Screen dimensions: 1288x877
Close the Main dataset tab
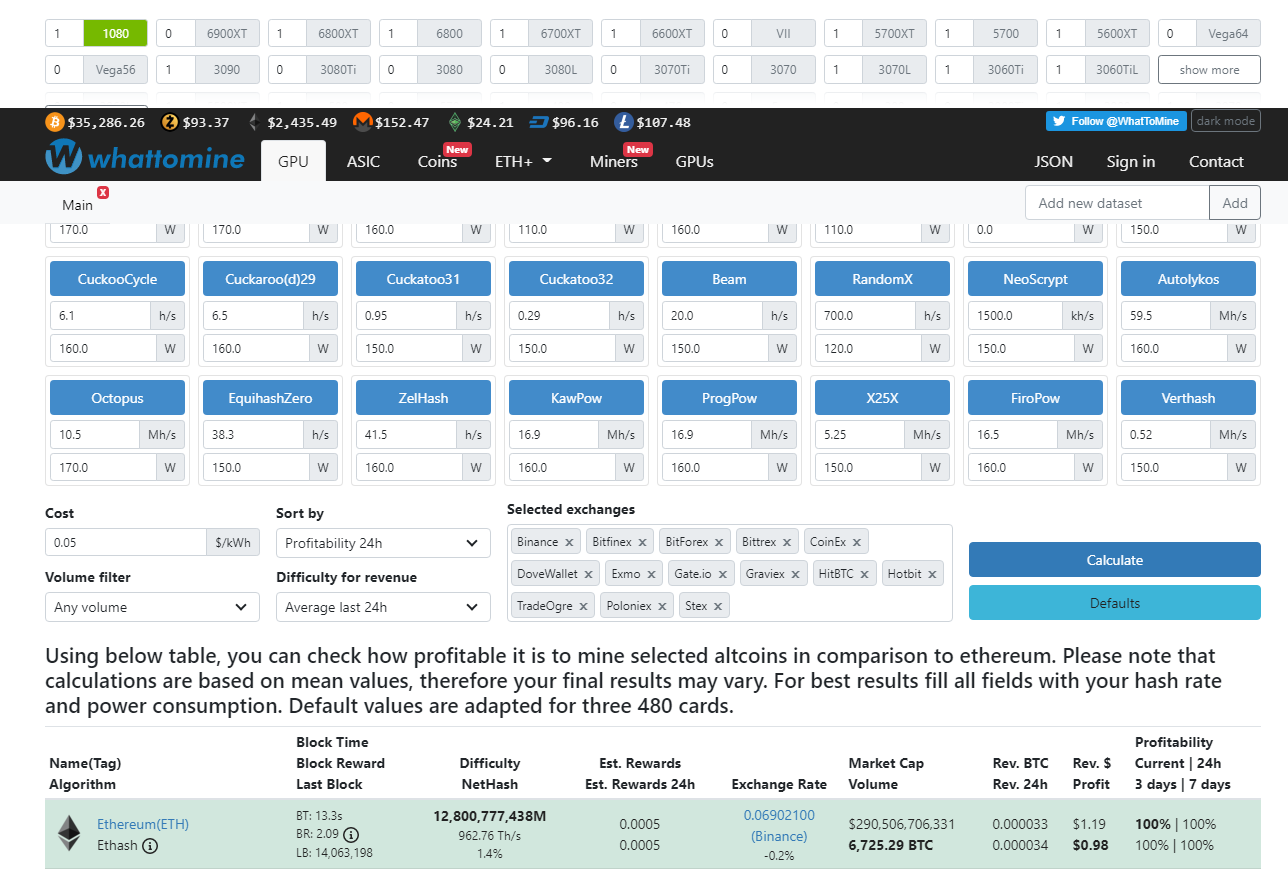(103, 192)
